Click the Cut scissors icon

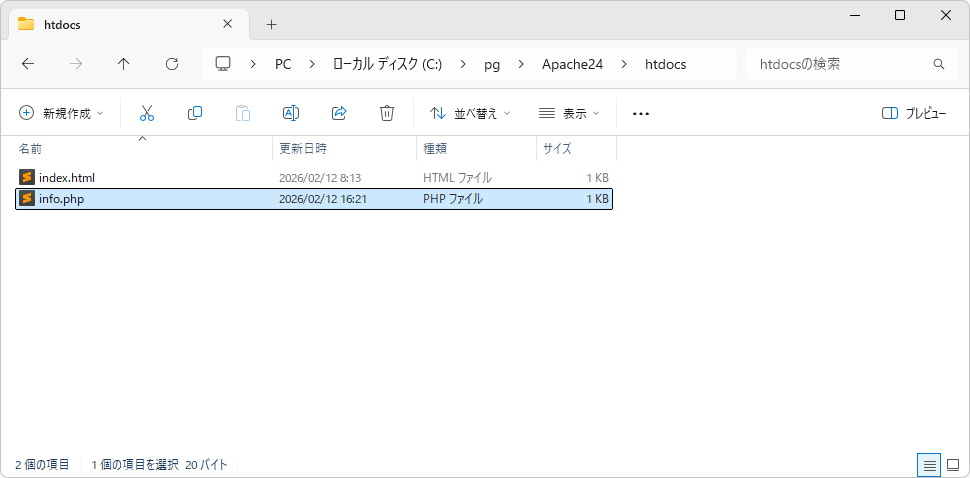pos(147,113)
